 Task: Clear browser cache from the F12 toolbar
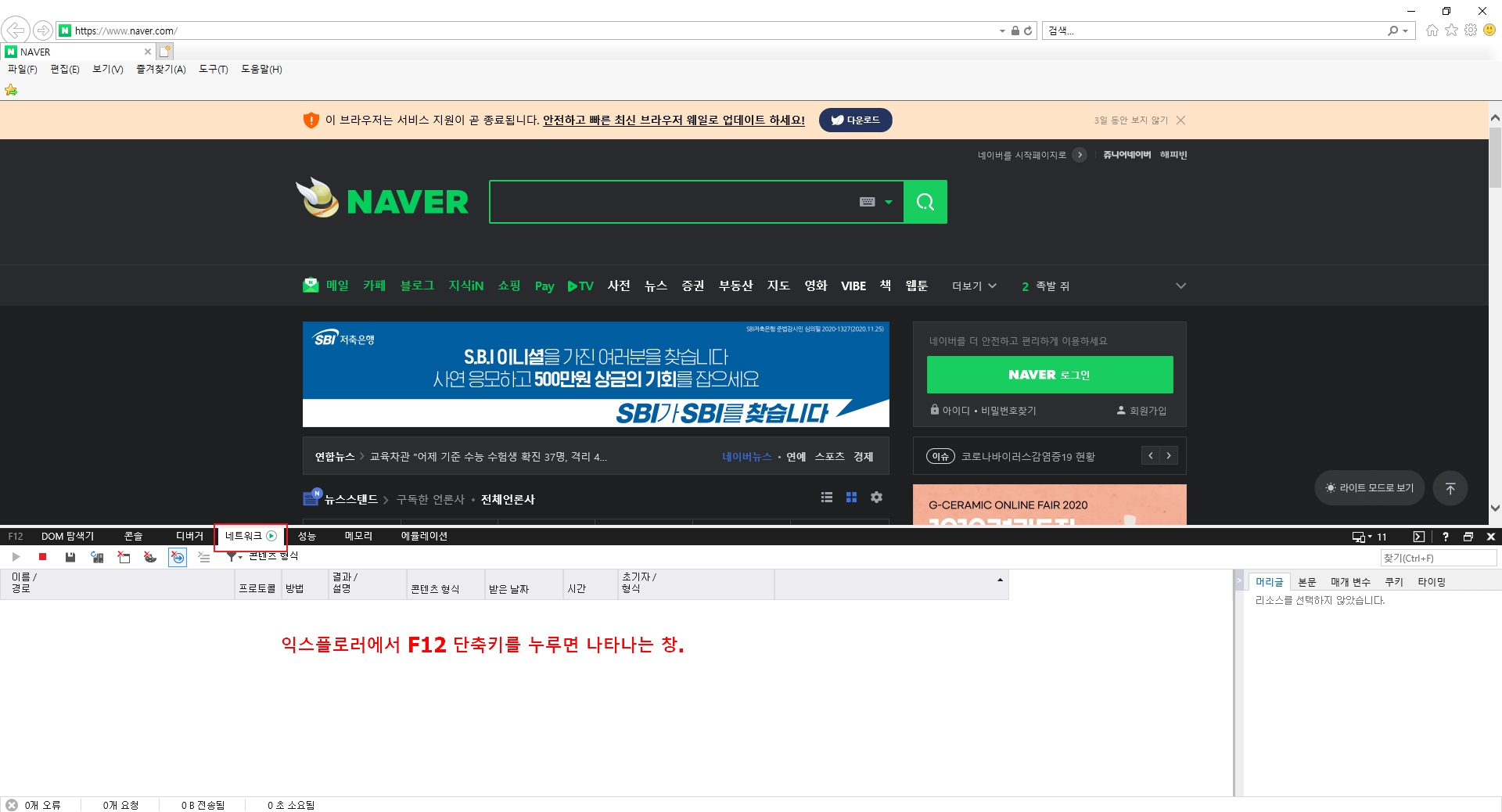tap(124, 557)
